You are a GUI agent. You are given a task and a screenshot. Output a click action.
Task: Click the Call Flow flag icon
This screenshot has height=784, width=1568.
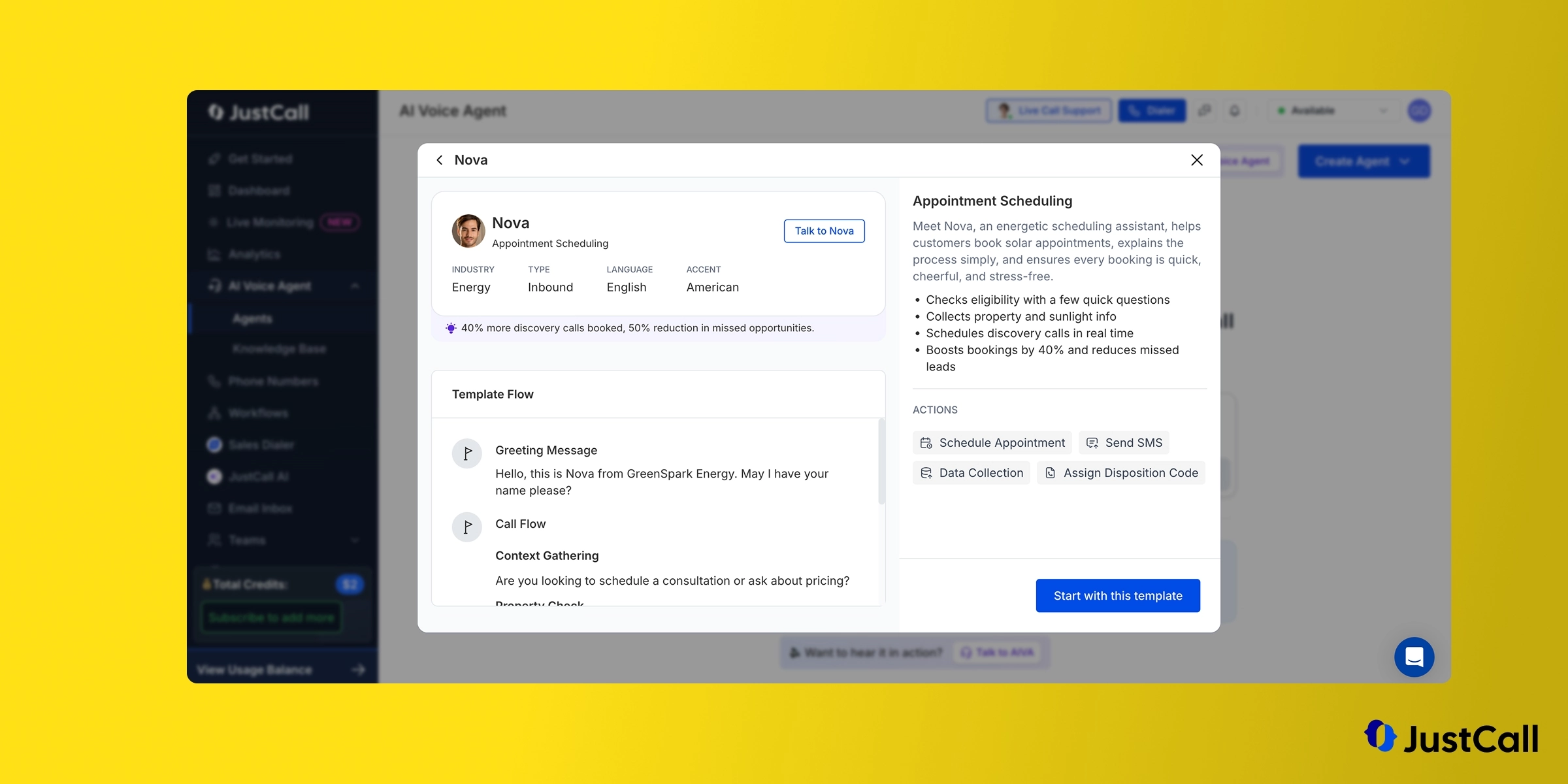[x=467, y=527]
